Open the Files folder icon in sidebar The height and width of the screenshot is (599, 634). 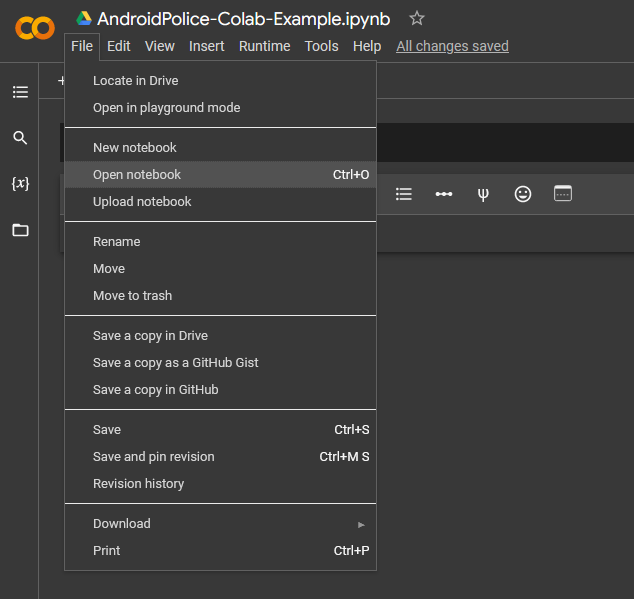coord(20,230)
